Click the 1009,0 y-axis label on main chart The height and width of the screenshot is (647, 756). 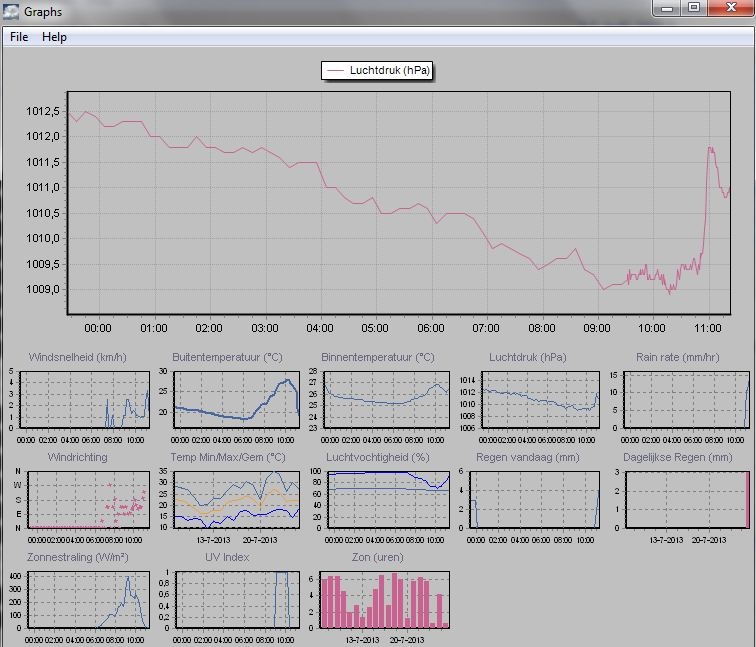click(43, 289)
